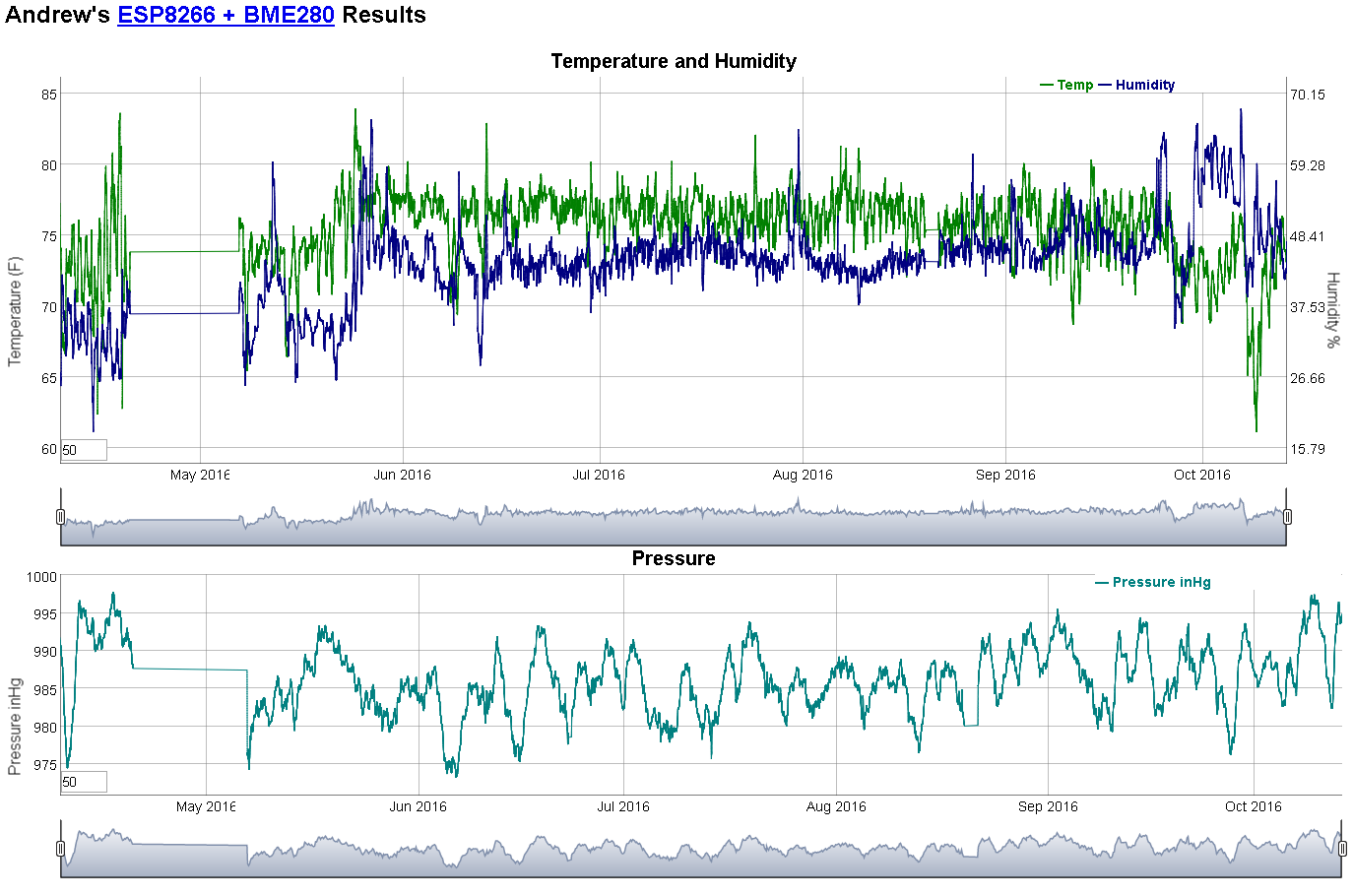
Task: Click Aug 2016 label on pressure chart axis
Action: click(x=836, y=806)
